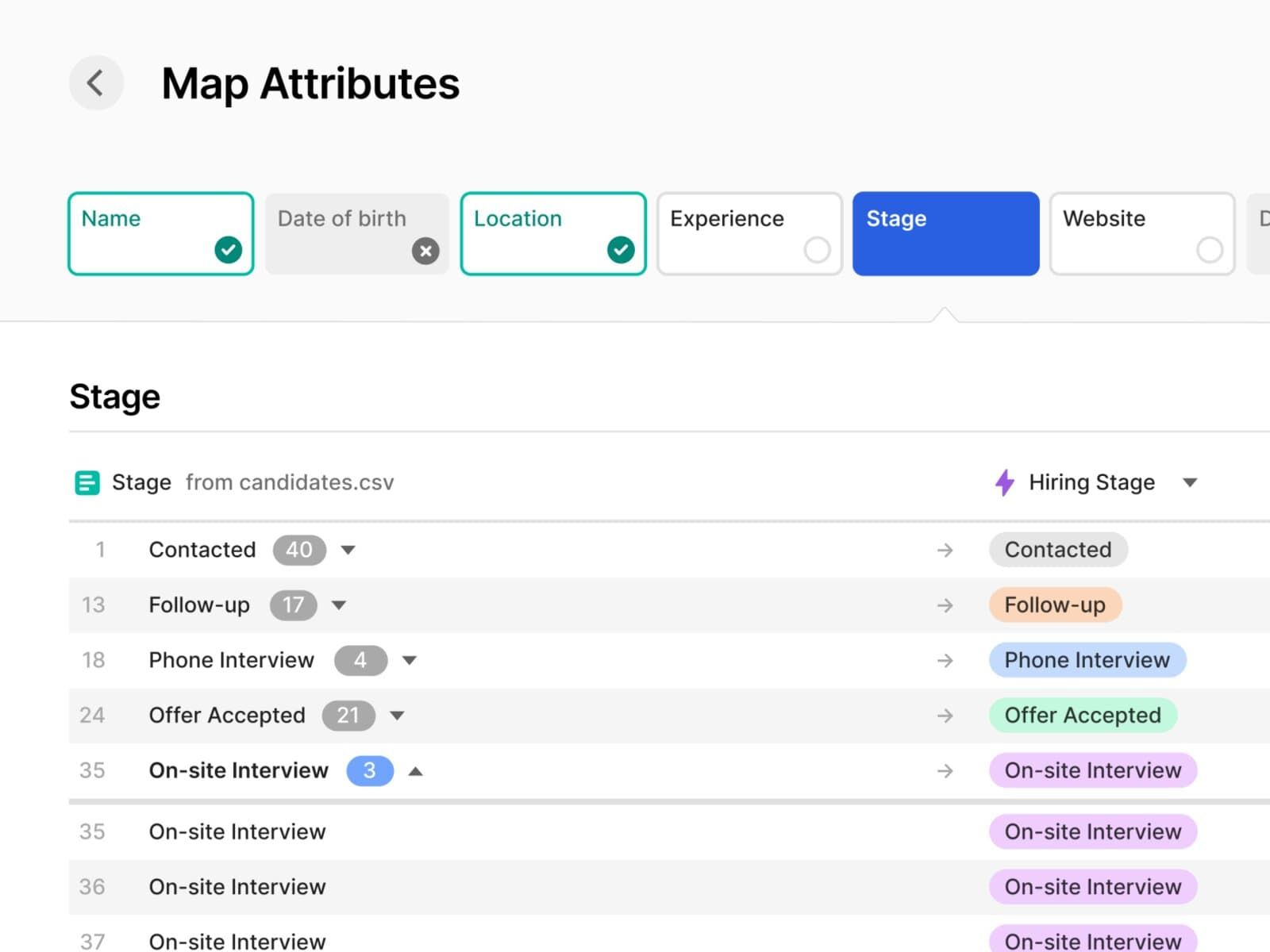This screenshot has height=952, width=1270.
Task: Go back using the chevron button
Action: [x=96, y=83]
